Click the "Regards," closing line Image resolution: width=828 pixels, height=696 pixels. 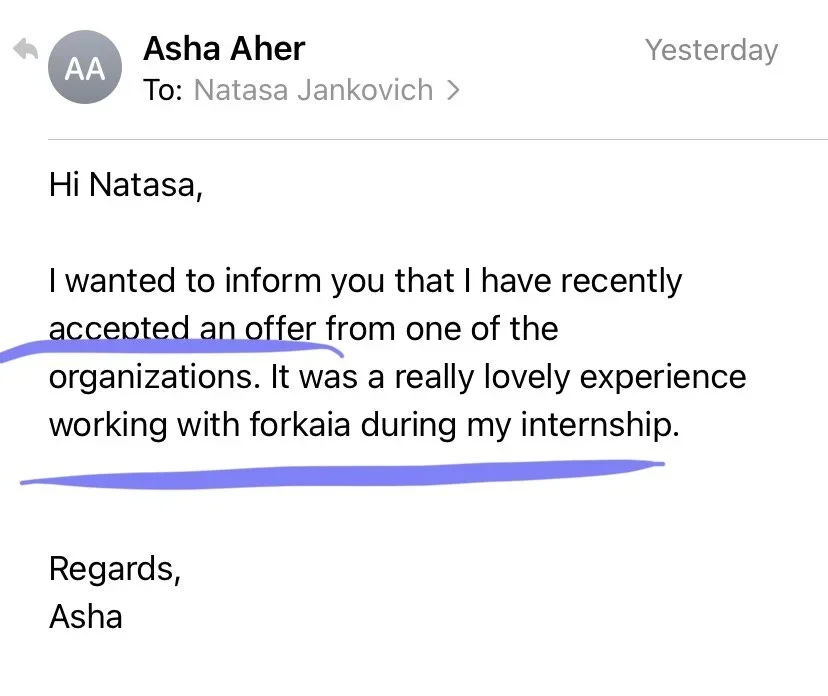tap(115, 569)
